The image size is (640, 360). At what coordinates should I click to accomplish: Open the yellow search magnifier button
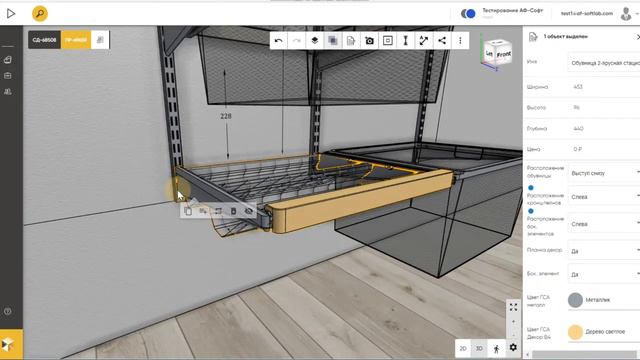[40, 13]
